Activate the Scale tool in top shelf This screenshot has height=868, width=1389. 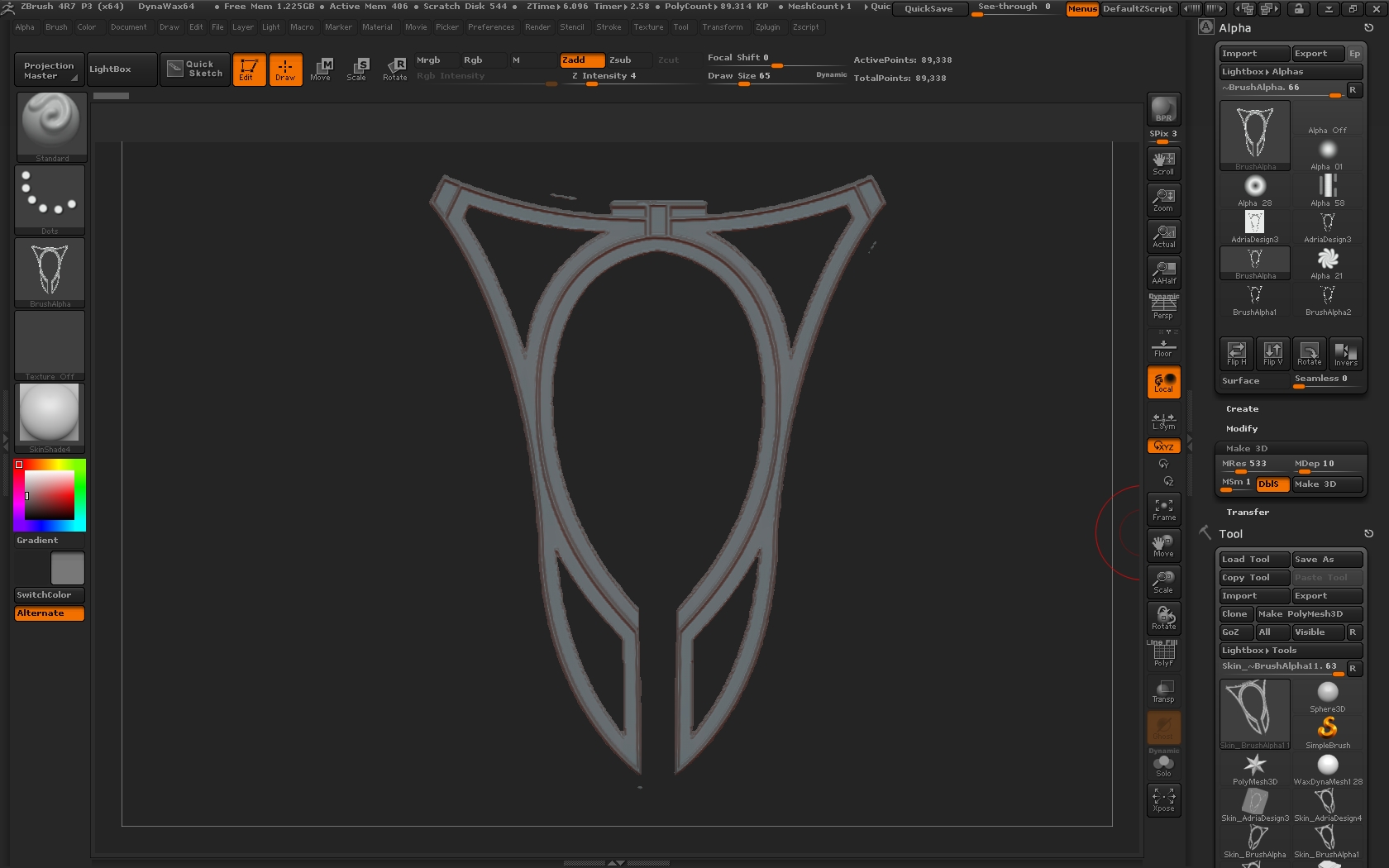click(x=357, y=69)
